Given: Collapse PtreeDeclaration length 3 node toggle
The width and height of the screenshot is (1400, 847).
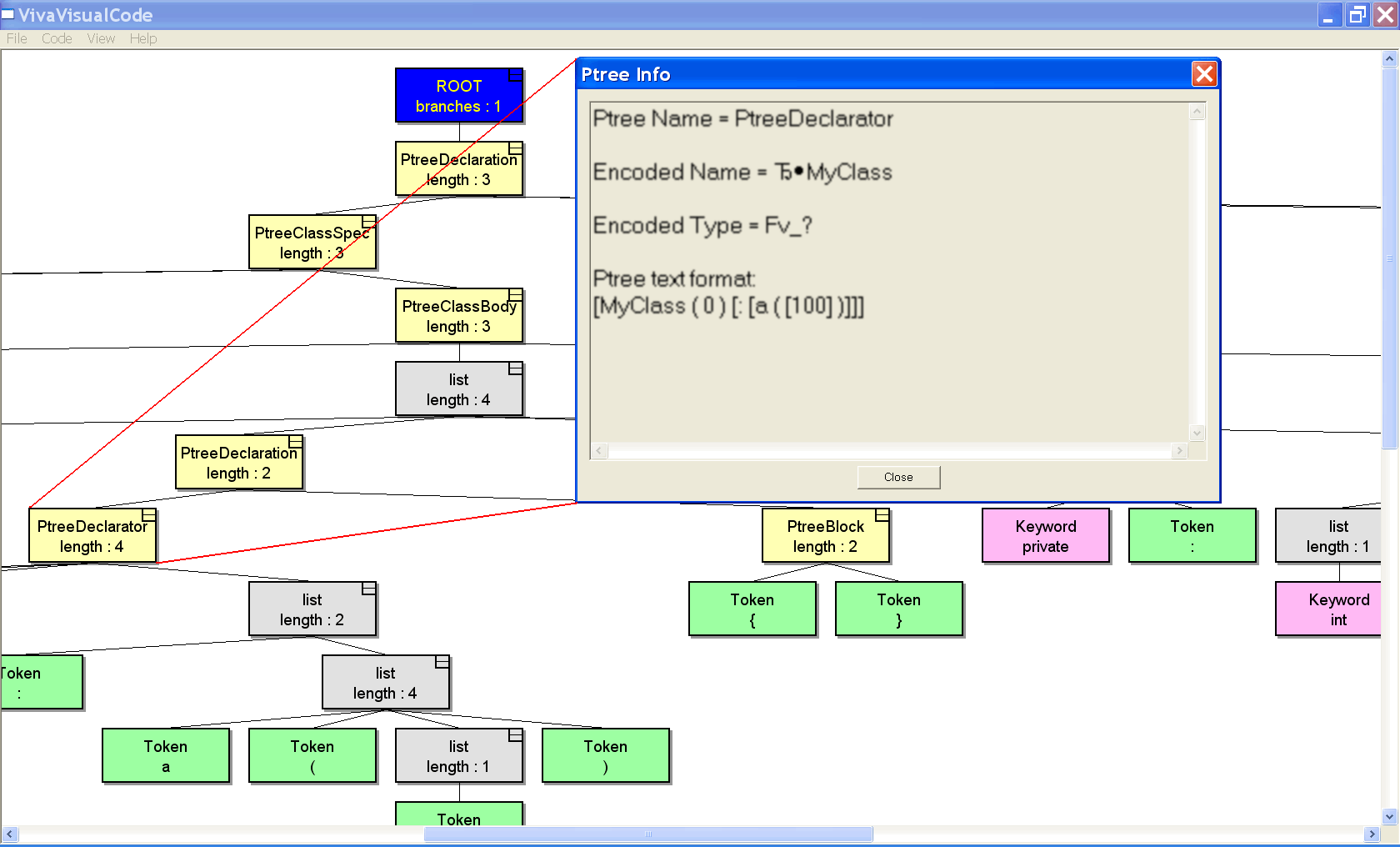Looking at the screenshot, I should 516,148.
